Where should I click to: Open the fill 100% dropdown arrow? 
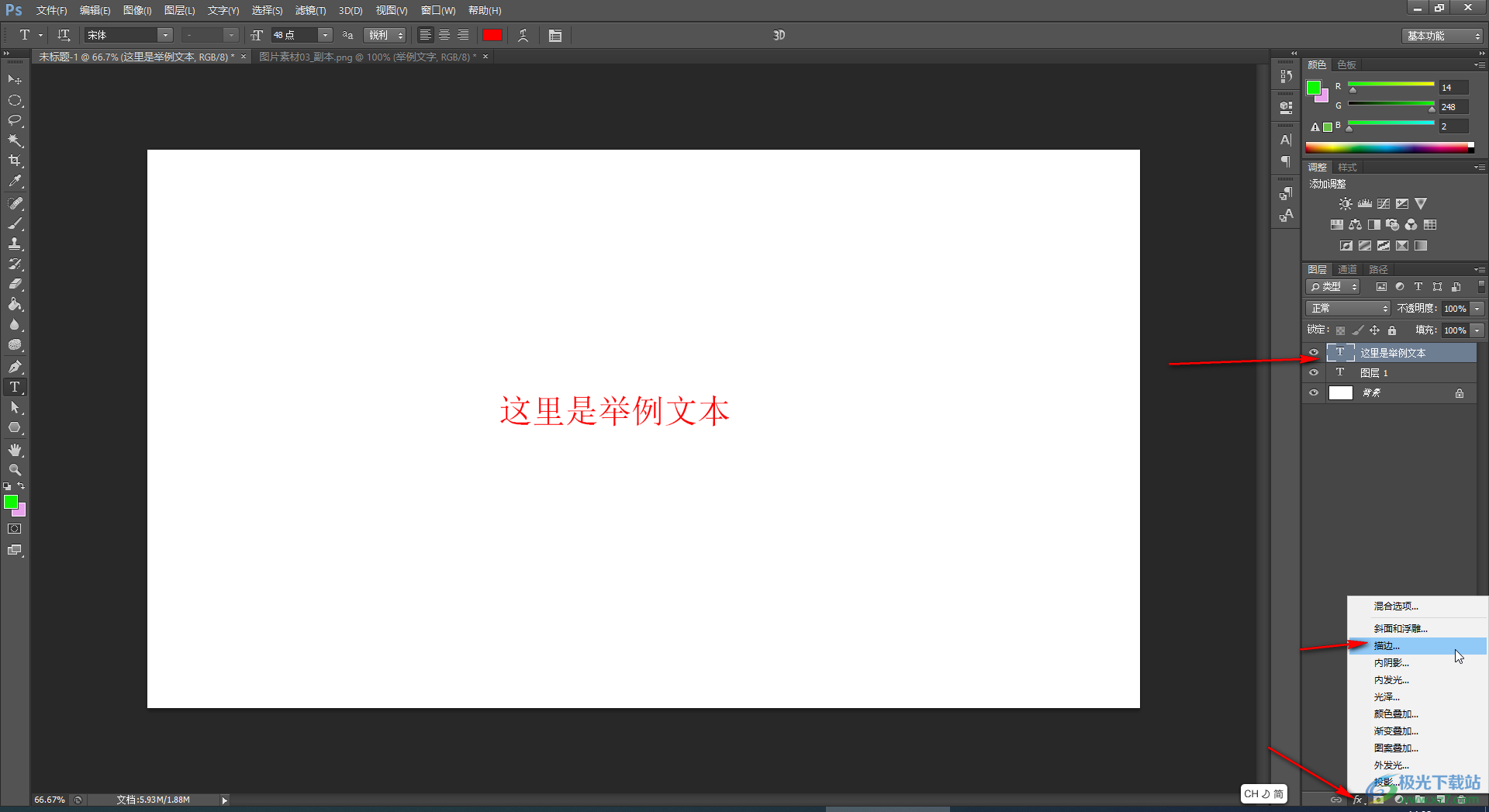(1477, 330)
